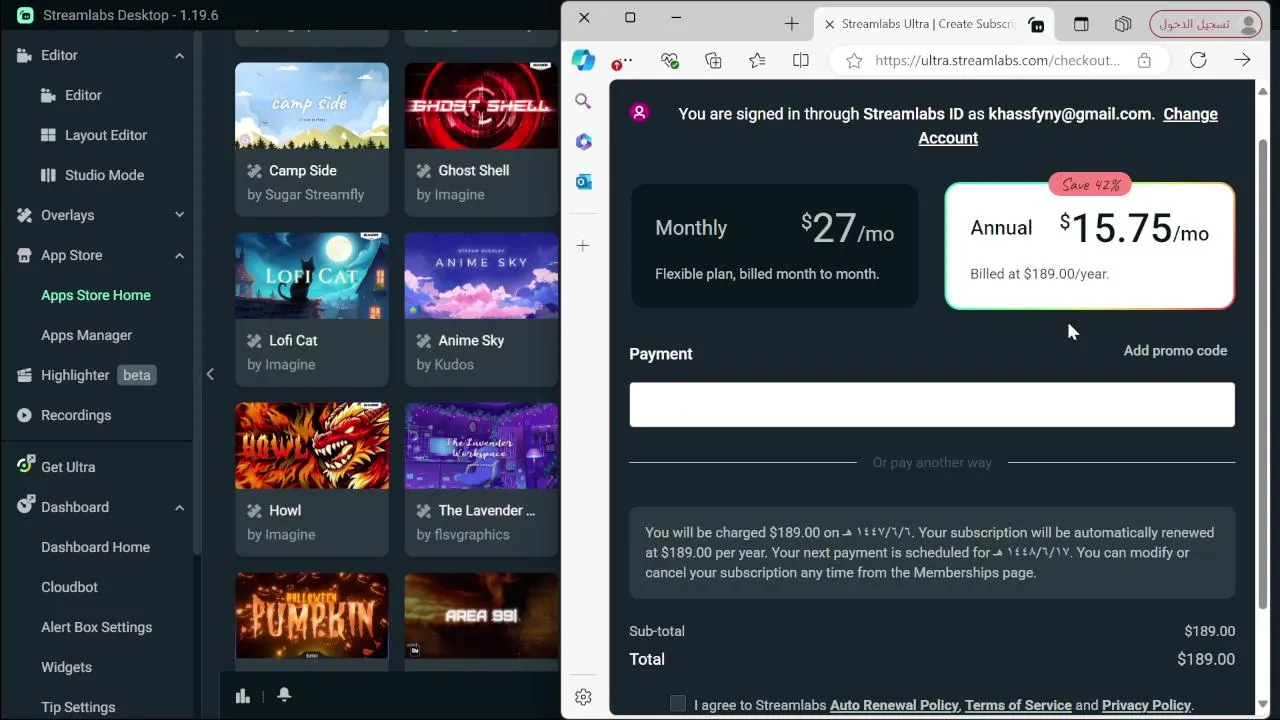Open Widgets page

[x=66, y=667]
